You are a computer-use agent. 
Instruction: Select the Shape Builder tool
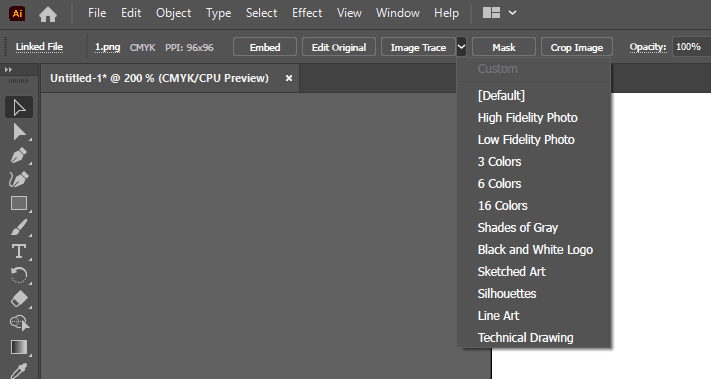tap(19, 323)
